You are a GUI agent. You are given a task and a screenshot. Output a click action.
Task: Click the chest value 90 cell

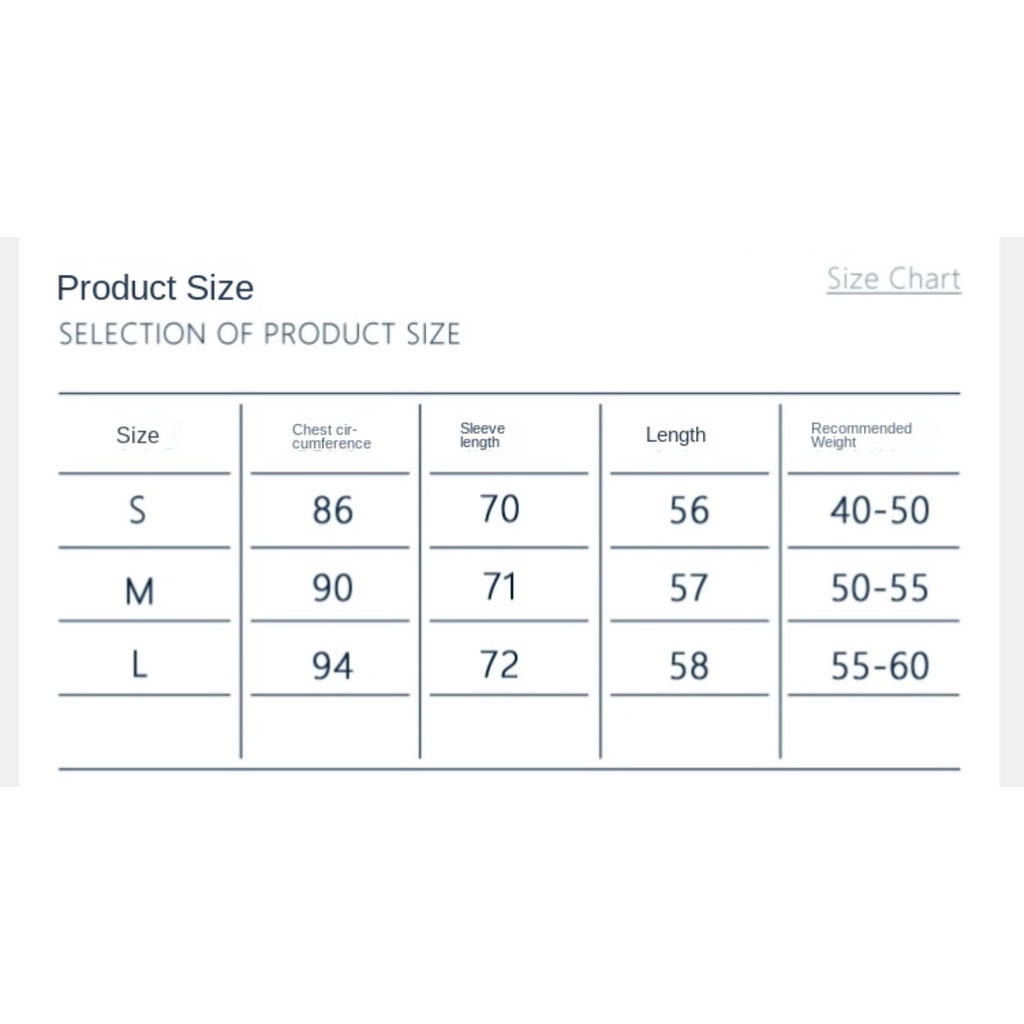tap(332, 588)
